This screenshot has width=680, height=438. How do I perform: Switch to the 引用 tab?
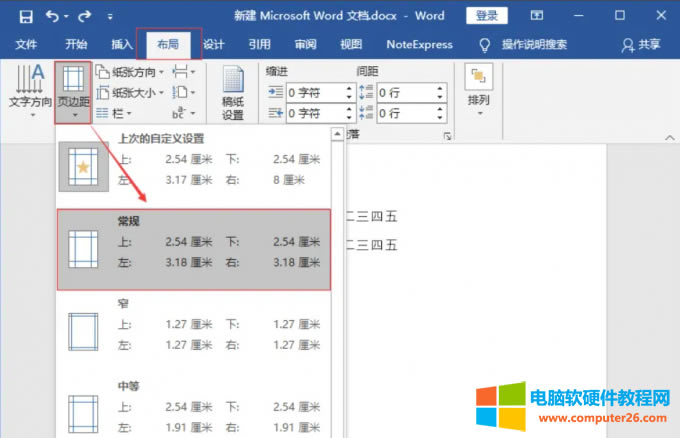click(x=259, y=44)
